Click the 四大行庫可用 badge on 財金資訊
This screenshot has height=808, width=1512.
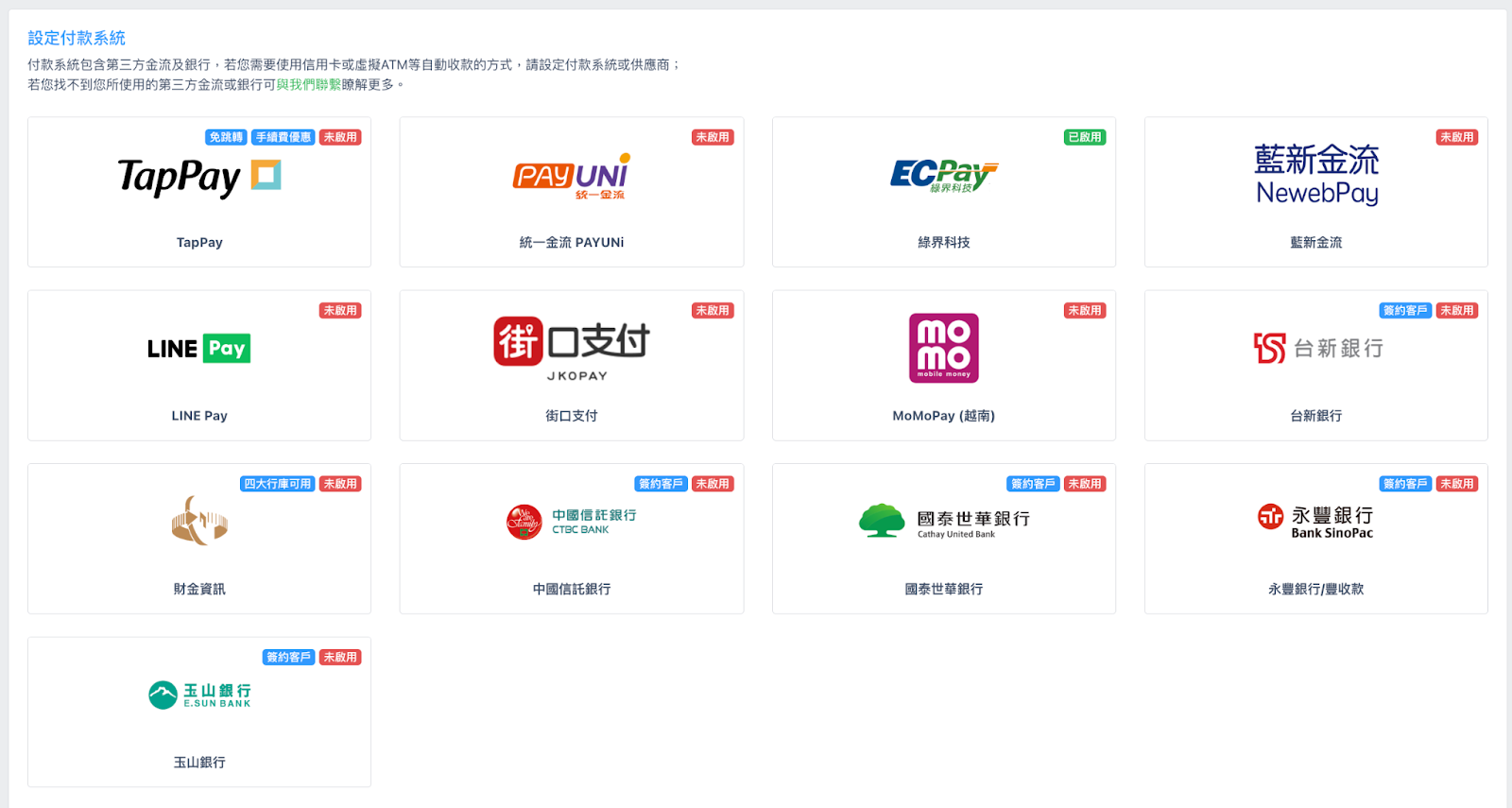click(278, 484)
